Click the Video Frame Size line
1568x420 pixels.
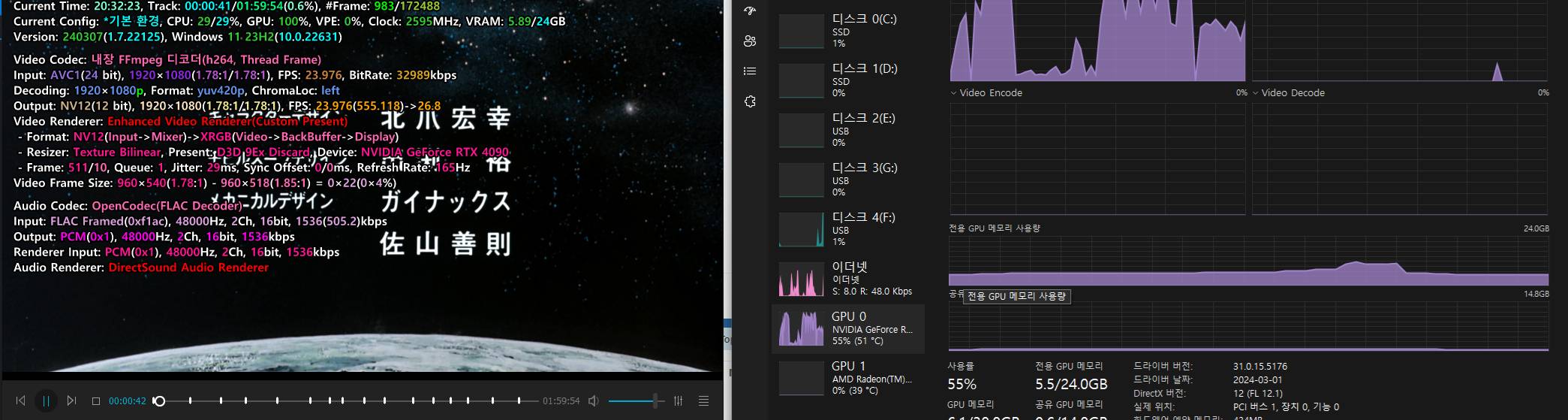pos(205,183)
